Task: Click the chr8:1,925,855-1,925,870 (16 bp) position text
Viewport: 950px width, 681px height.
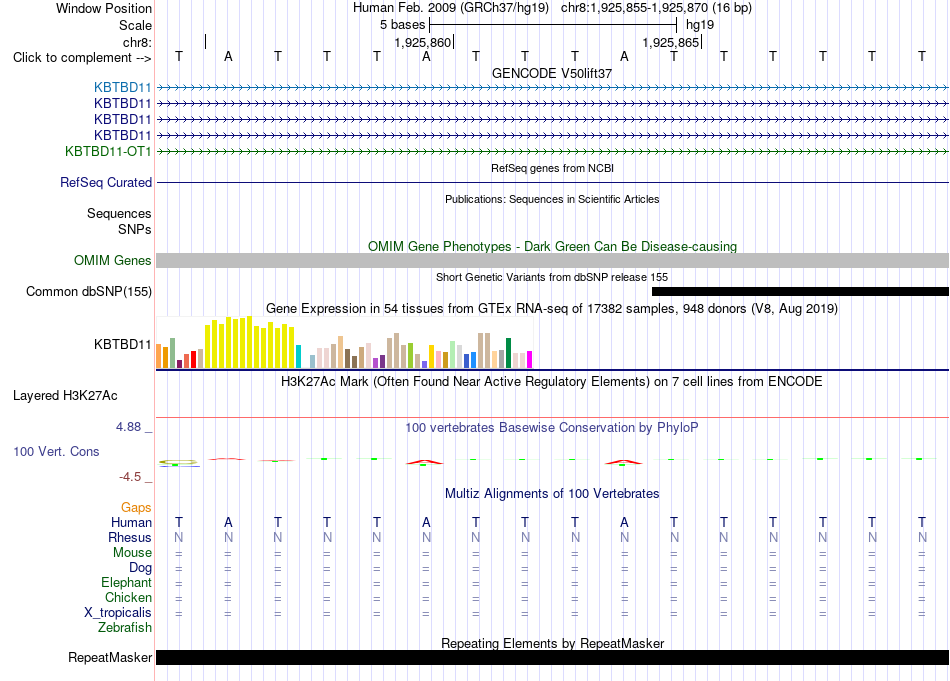Action: 656,8
